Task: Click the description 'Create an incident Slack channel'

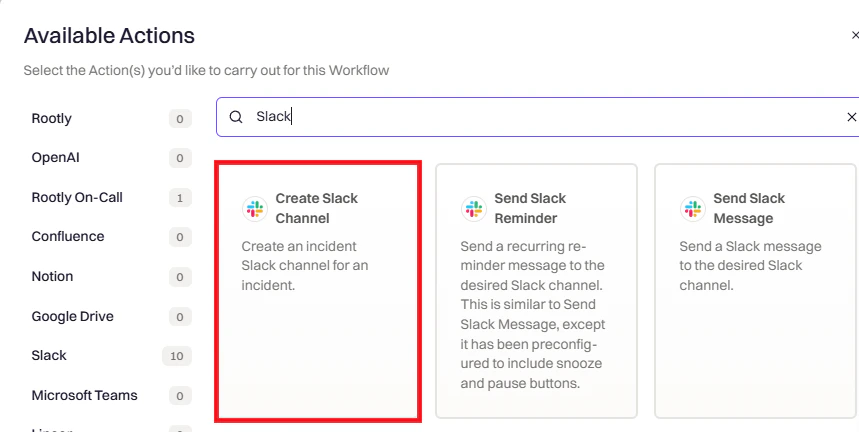Action: click(305, 266)
